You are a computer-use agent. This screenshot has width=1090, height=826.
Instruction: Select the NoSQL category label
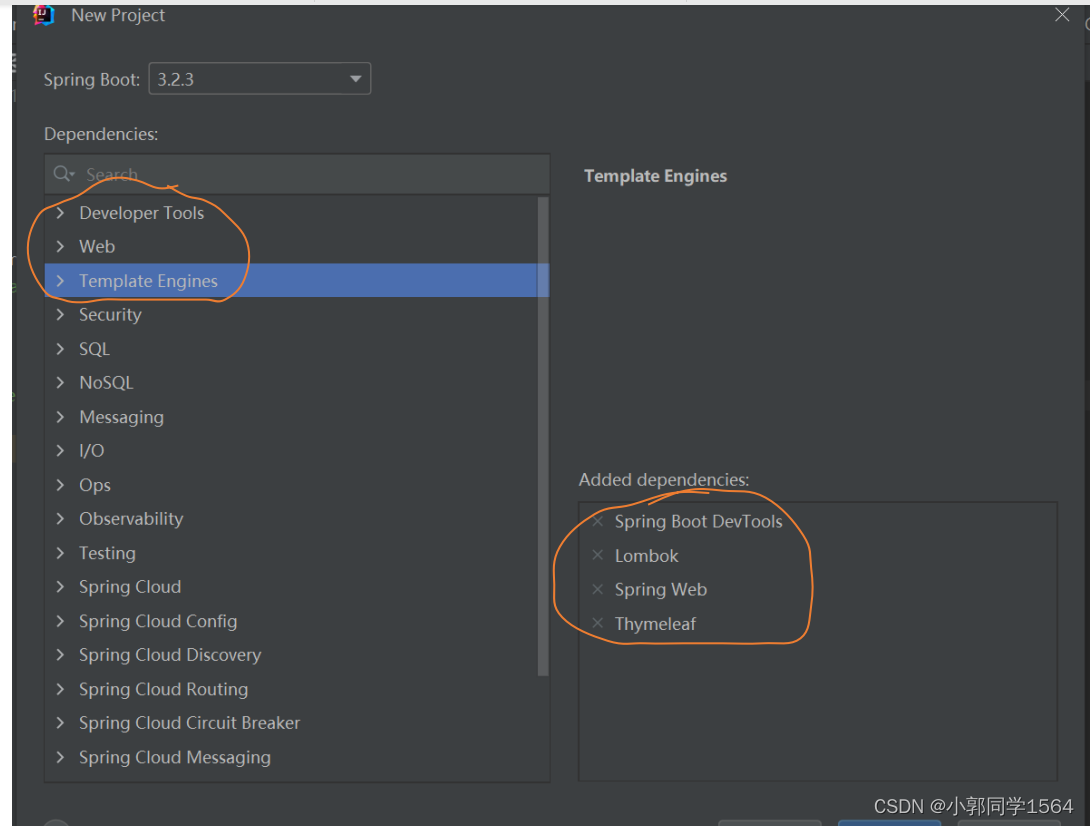106,383
